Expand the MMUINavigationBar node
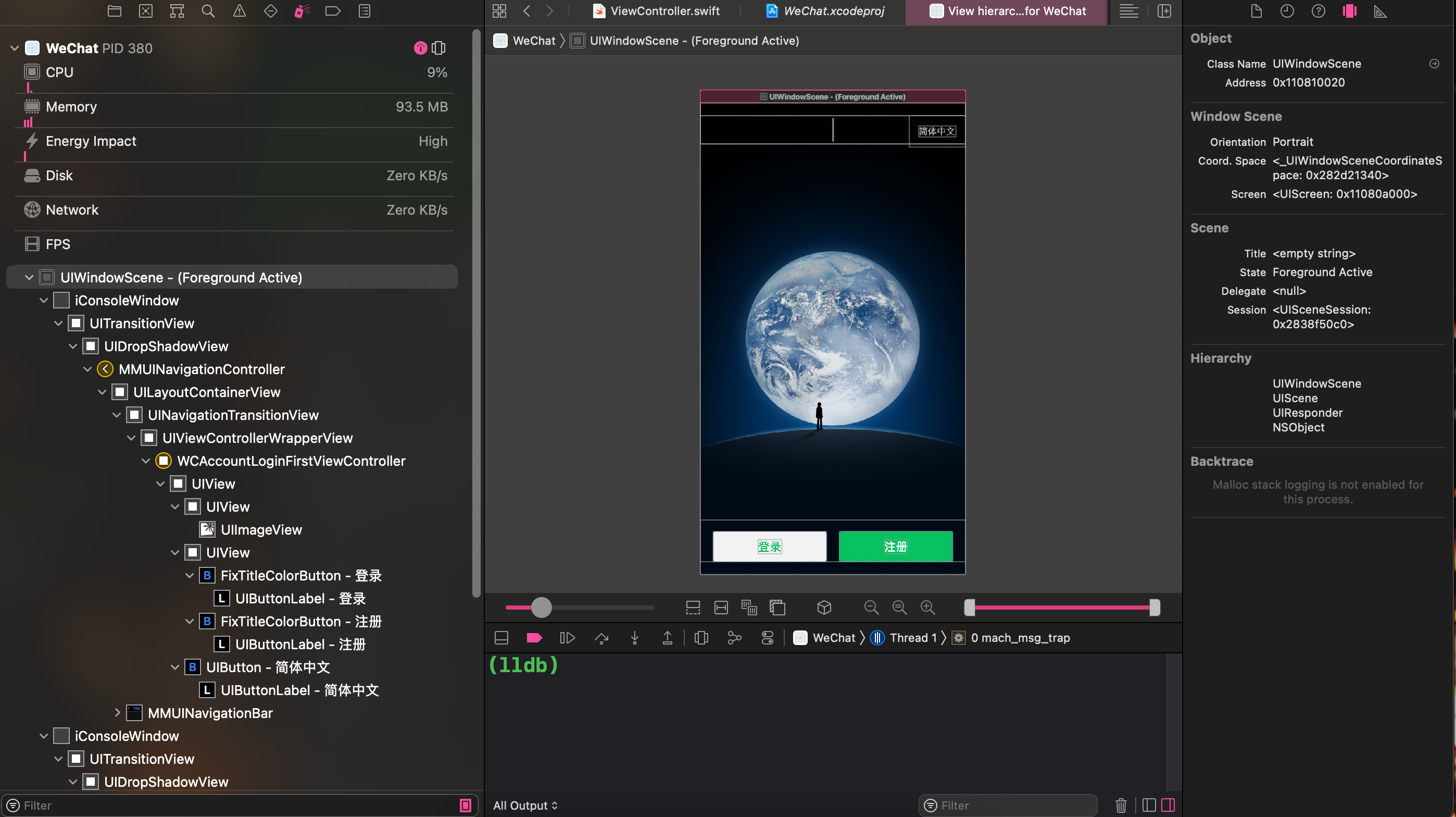Image resolution: width=1456 pixels, height=817 pixels. [117, 712]
